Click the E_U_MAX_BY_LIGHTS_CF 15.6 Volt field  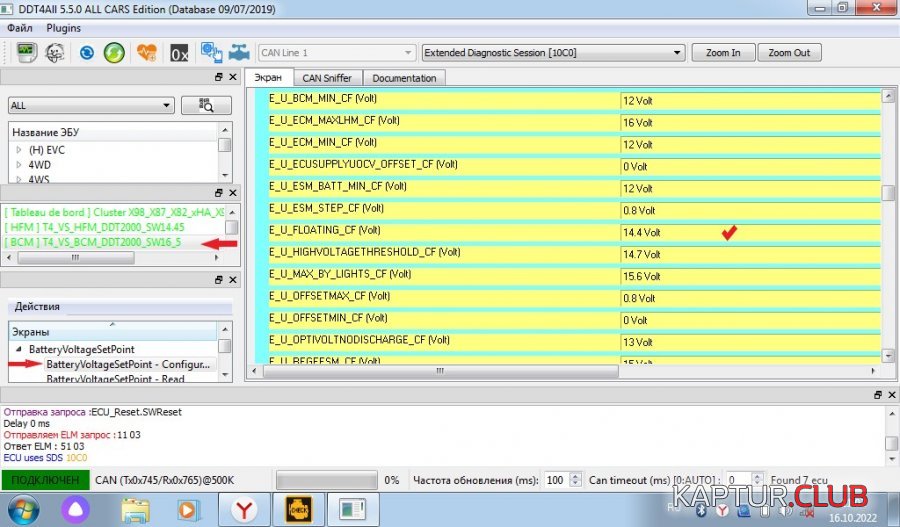click(750, 276)
